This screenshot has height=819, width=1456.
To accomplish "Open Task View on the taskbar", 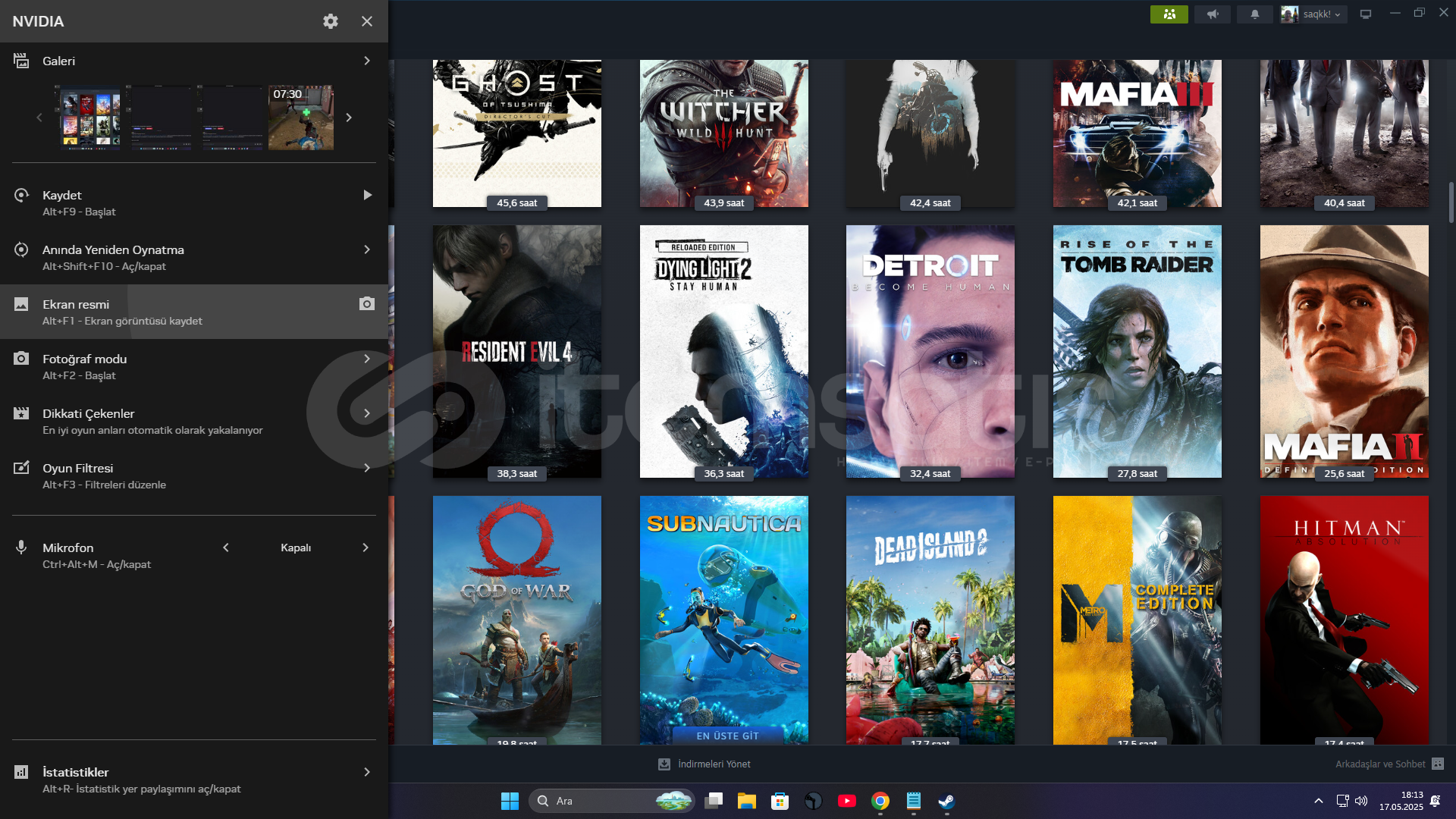I will pos(714,801).
